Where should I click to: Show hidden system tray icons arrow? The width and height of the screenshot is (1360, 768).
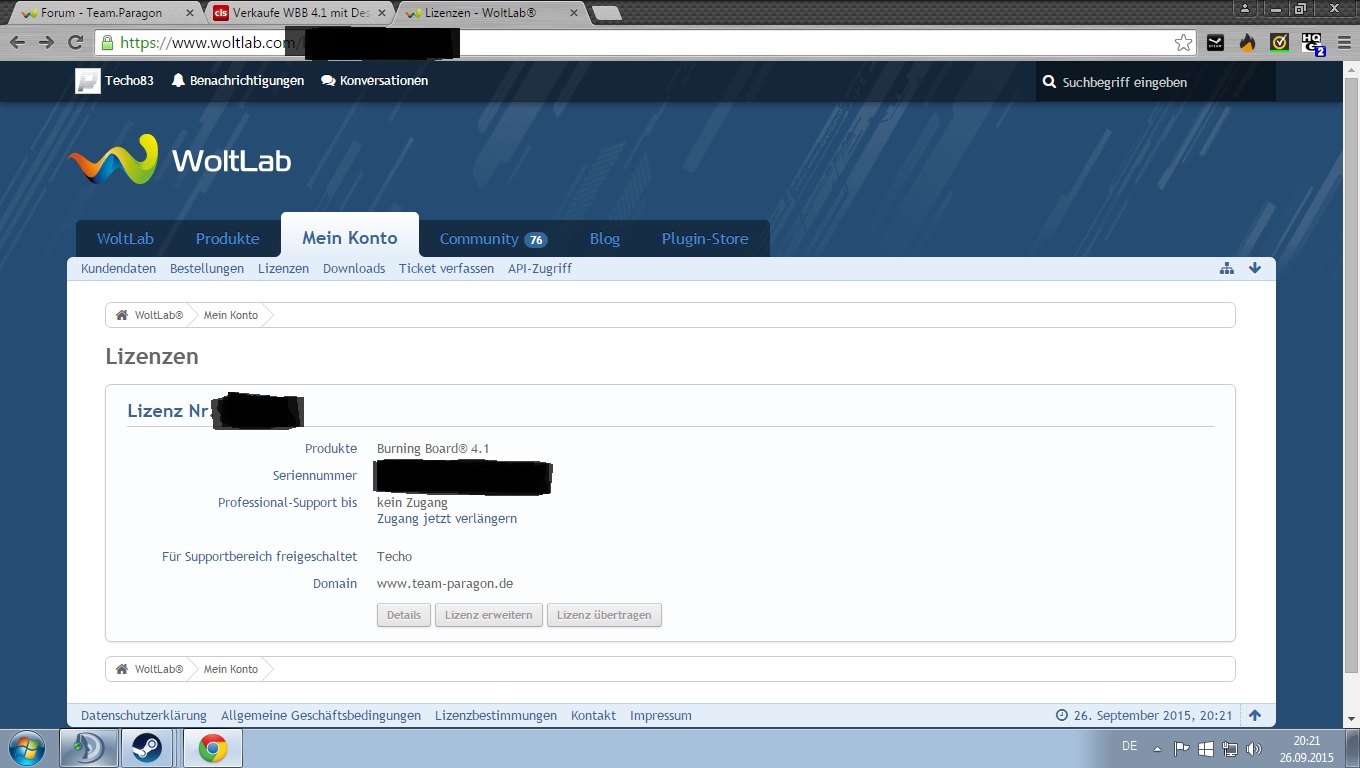pos(1157,748)
